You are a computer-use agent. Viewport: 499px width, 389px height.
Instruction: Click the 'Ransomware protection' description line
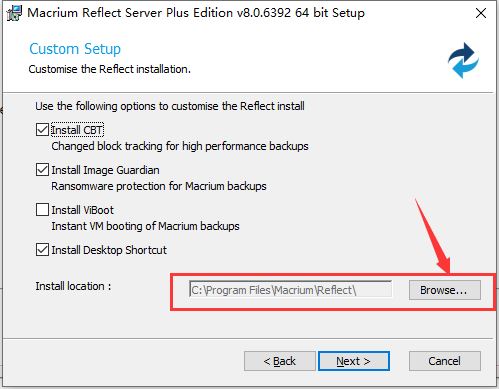tap(159, 186)
